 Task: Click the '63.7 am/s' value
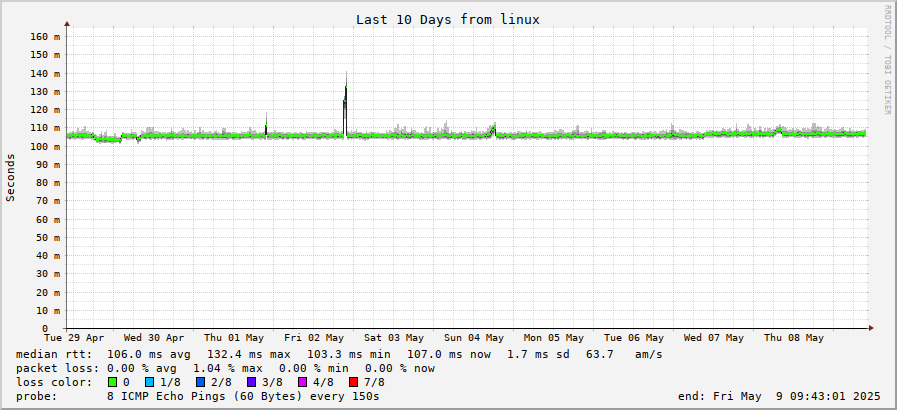tap(624, 355)
